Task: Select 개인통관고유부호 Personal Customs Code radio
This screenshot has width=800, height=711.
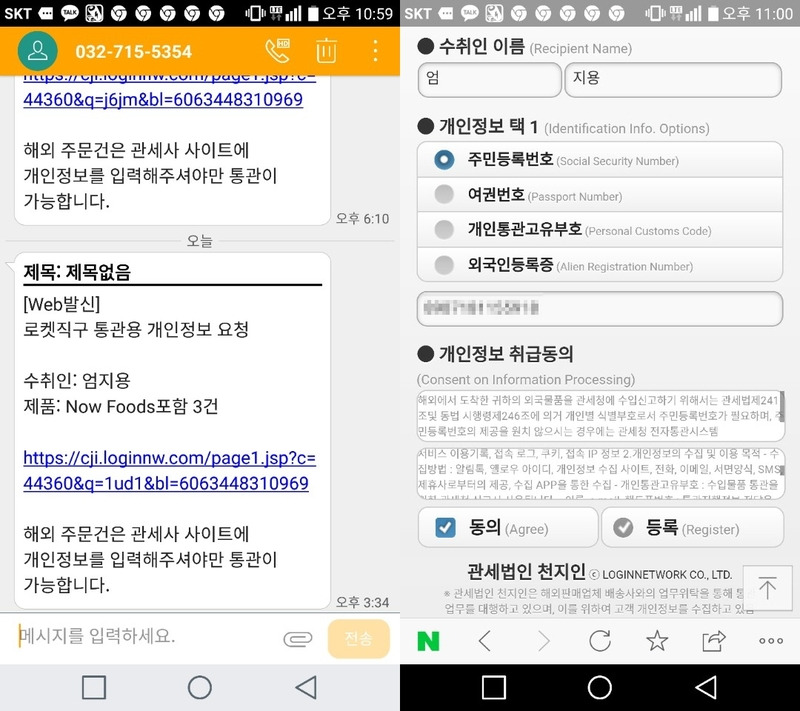Action: pyautogui.click(x=599, y=230)
